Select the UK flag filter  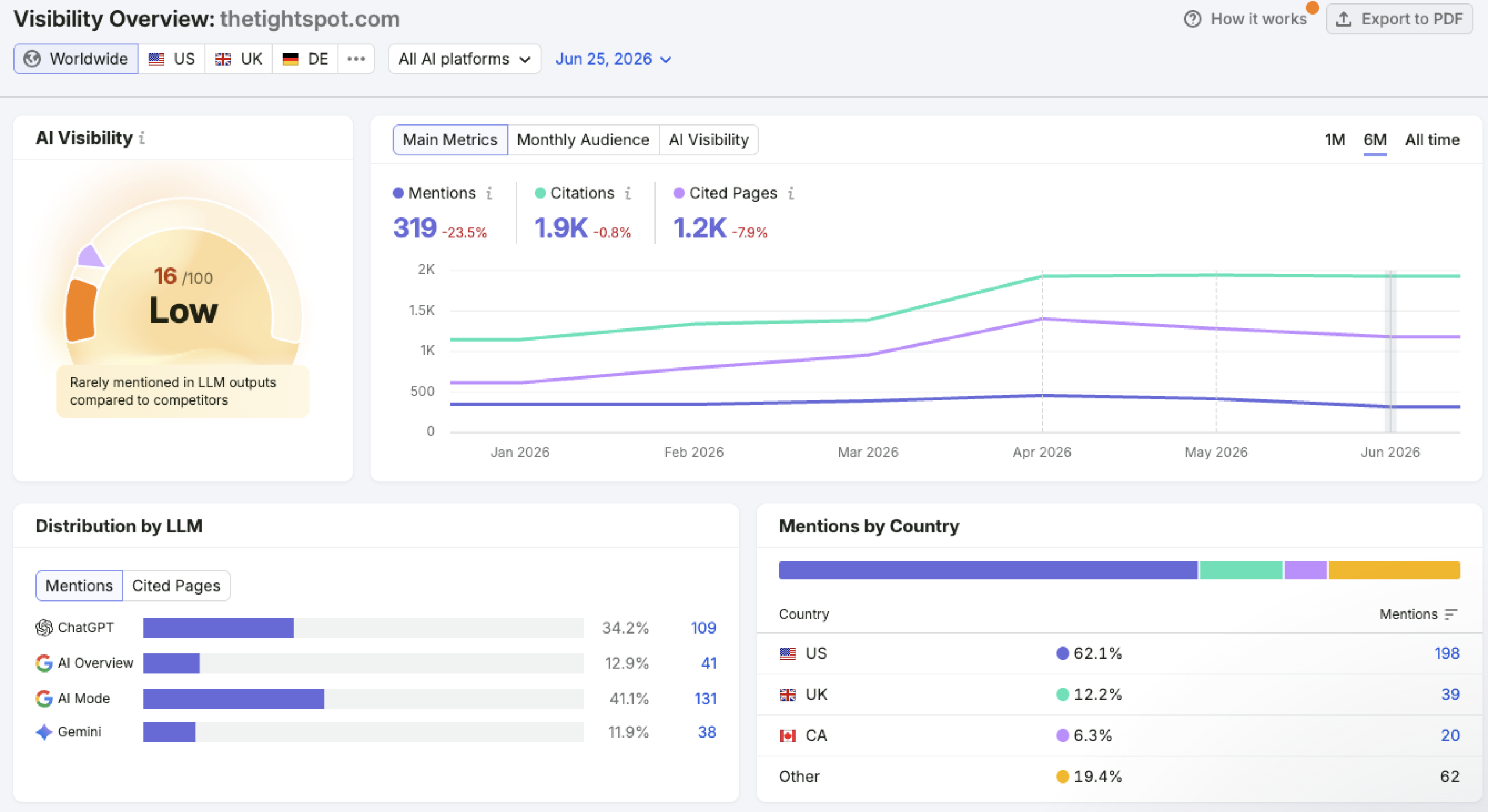pyautogui.click(x=238, y=59)
